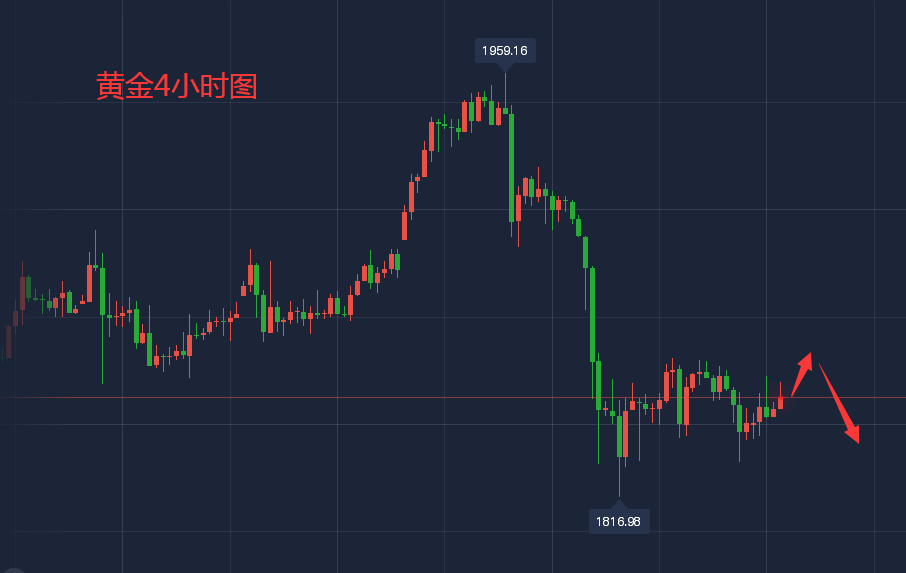Select the longest green candle in the sell-off
The image size is (906, 573).
point(593,314)
